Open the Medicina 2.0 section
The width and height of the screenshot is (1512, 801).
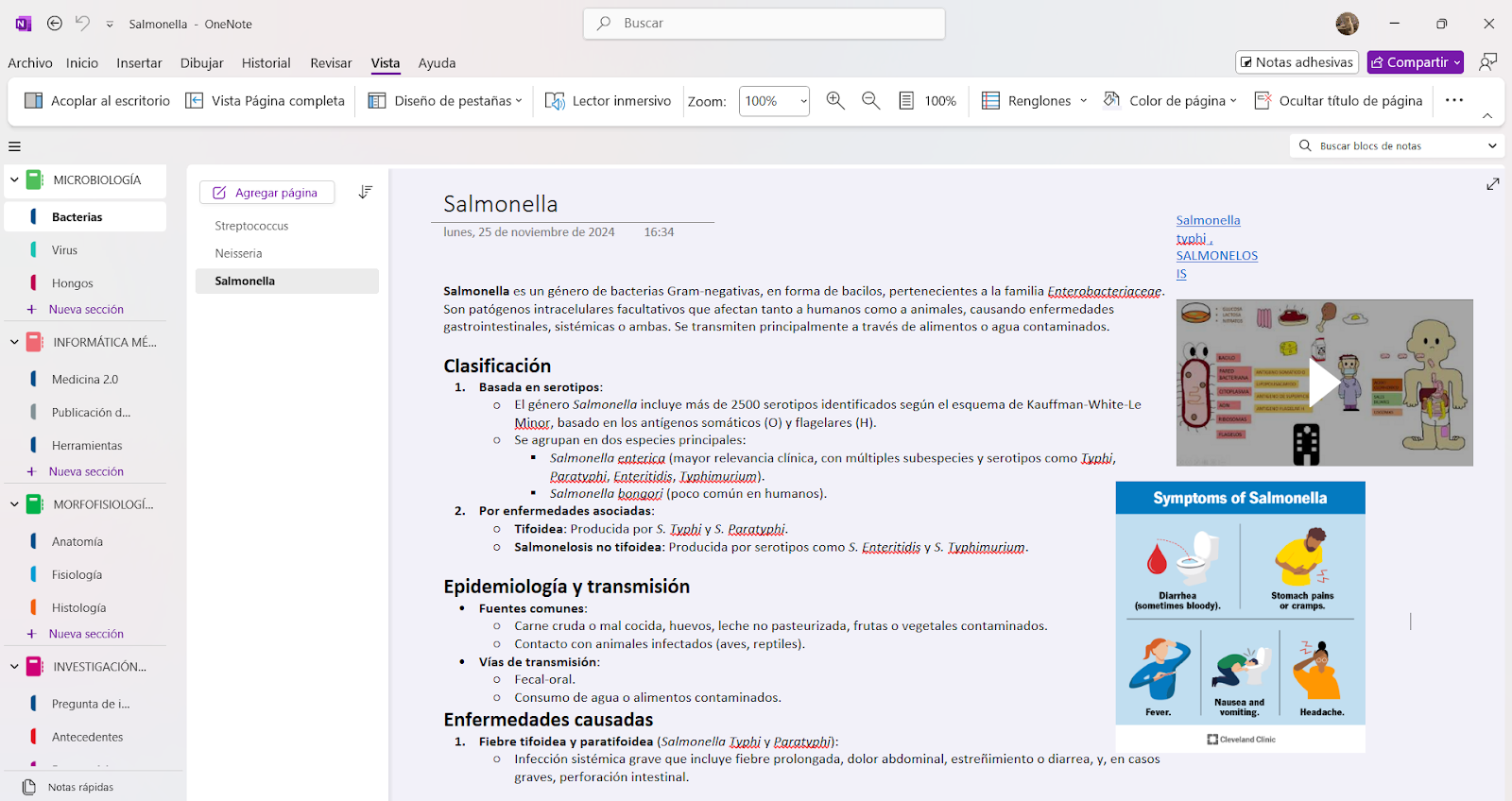tap(86, 380)
